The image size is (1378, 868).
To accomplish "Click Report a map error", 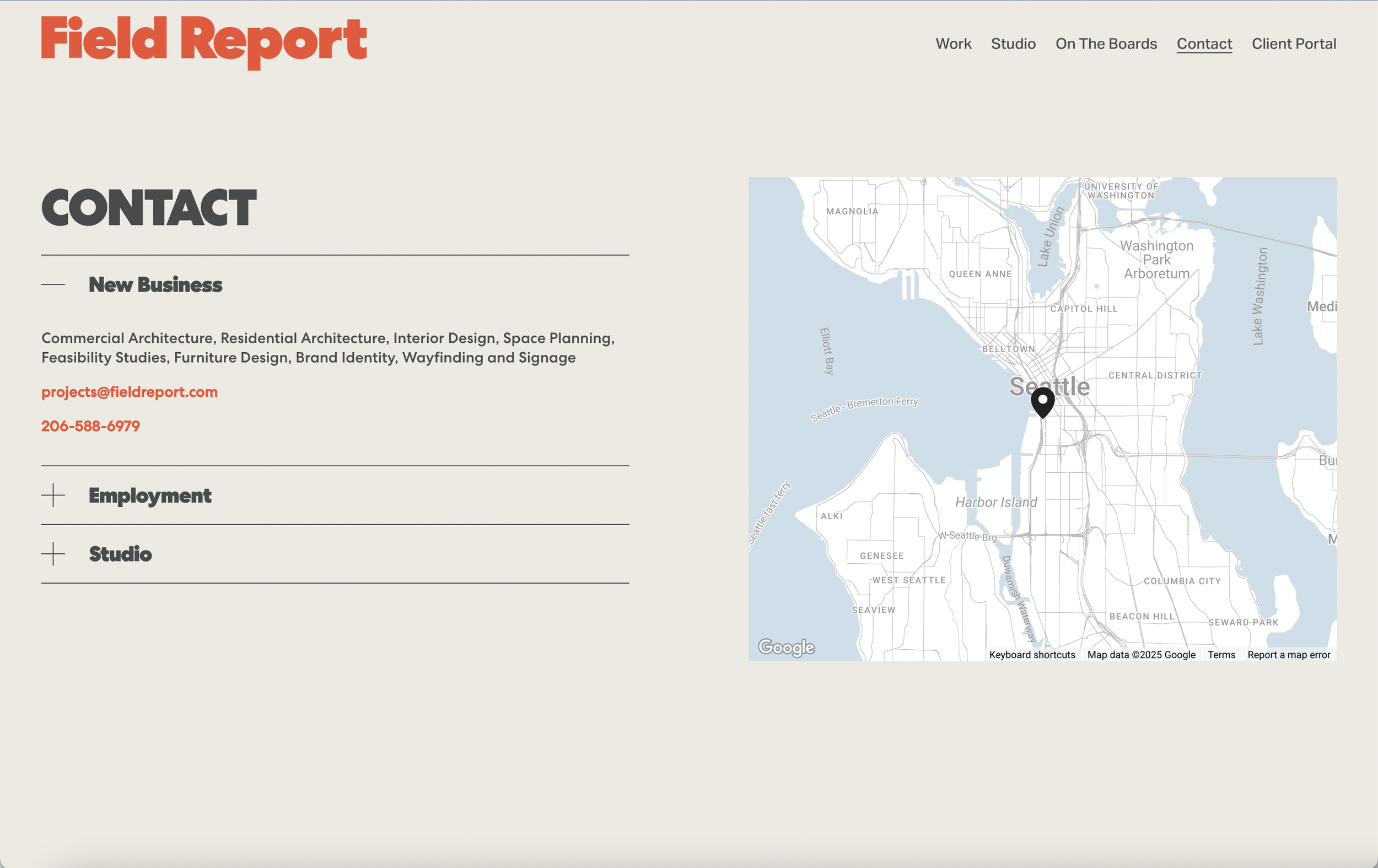I will pos(1288,655).
